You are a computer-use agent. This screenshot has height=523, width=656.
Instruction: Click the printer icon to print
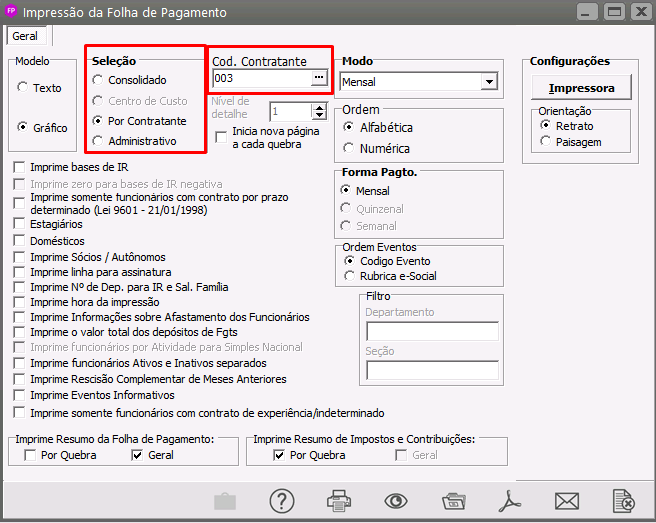pos(339,500)
